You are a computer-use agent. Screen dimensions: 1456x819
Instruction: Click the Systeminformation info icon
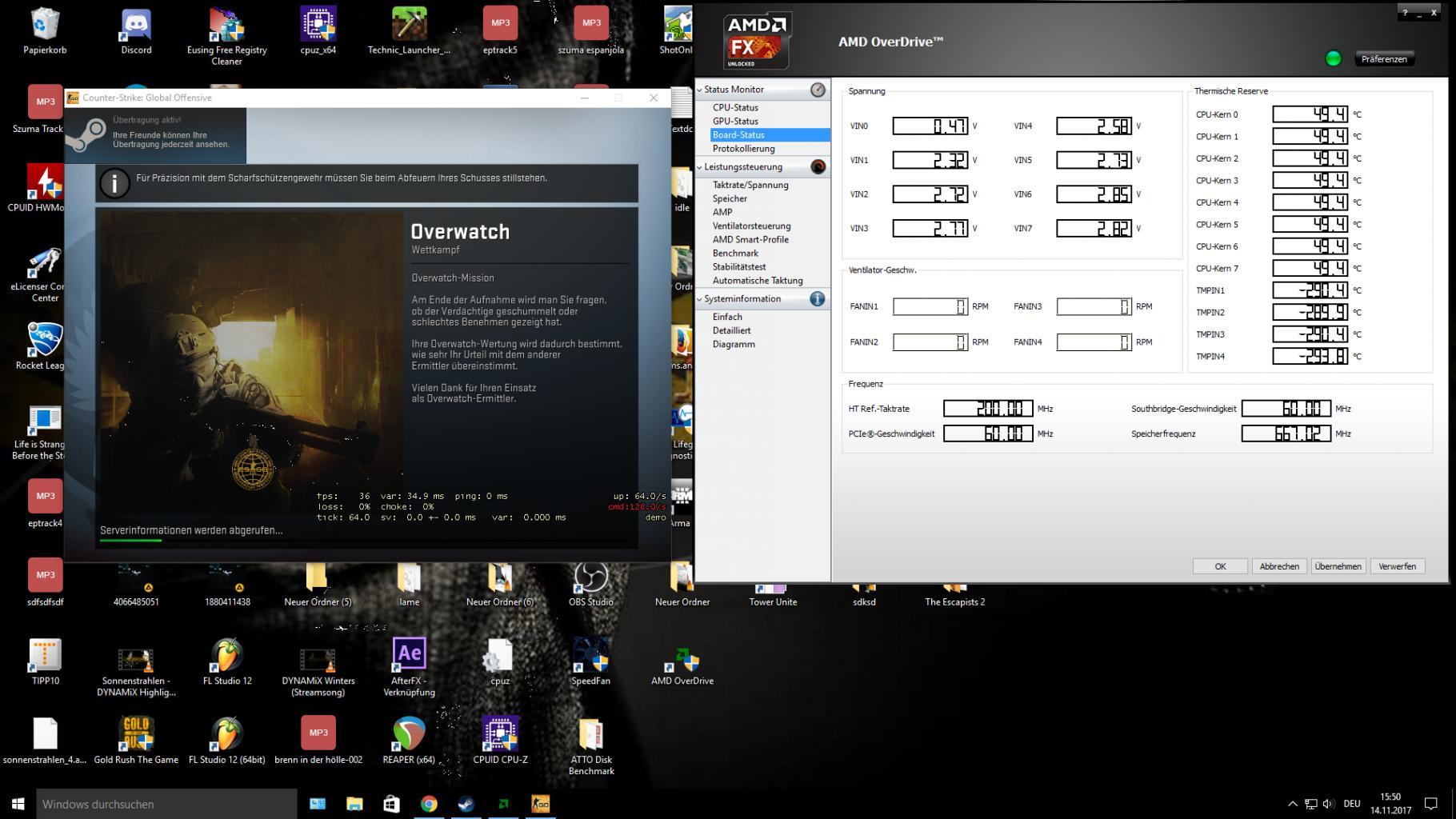818,299
